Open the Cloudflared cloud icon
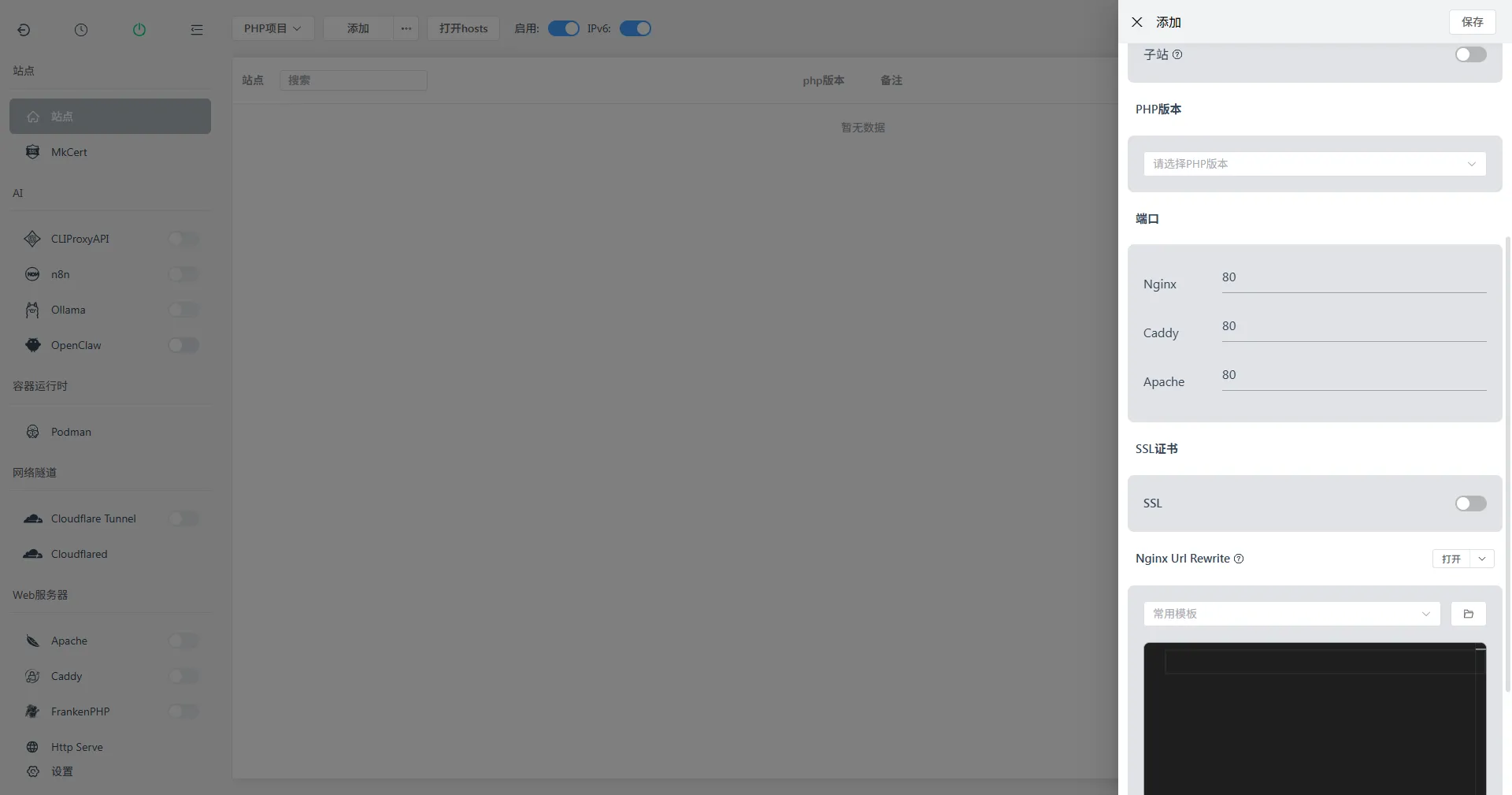Screen dimensions: 1512x795 (x=32, y=554)
